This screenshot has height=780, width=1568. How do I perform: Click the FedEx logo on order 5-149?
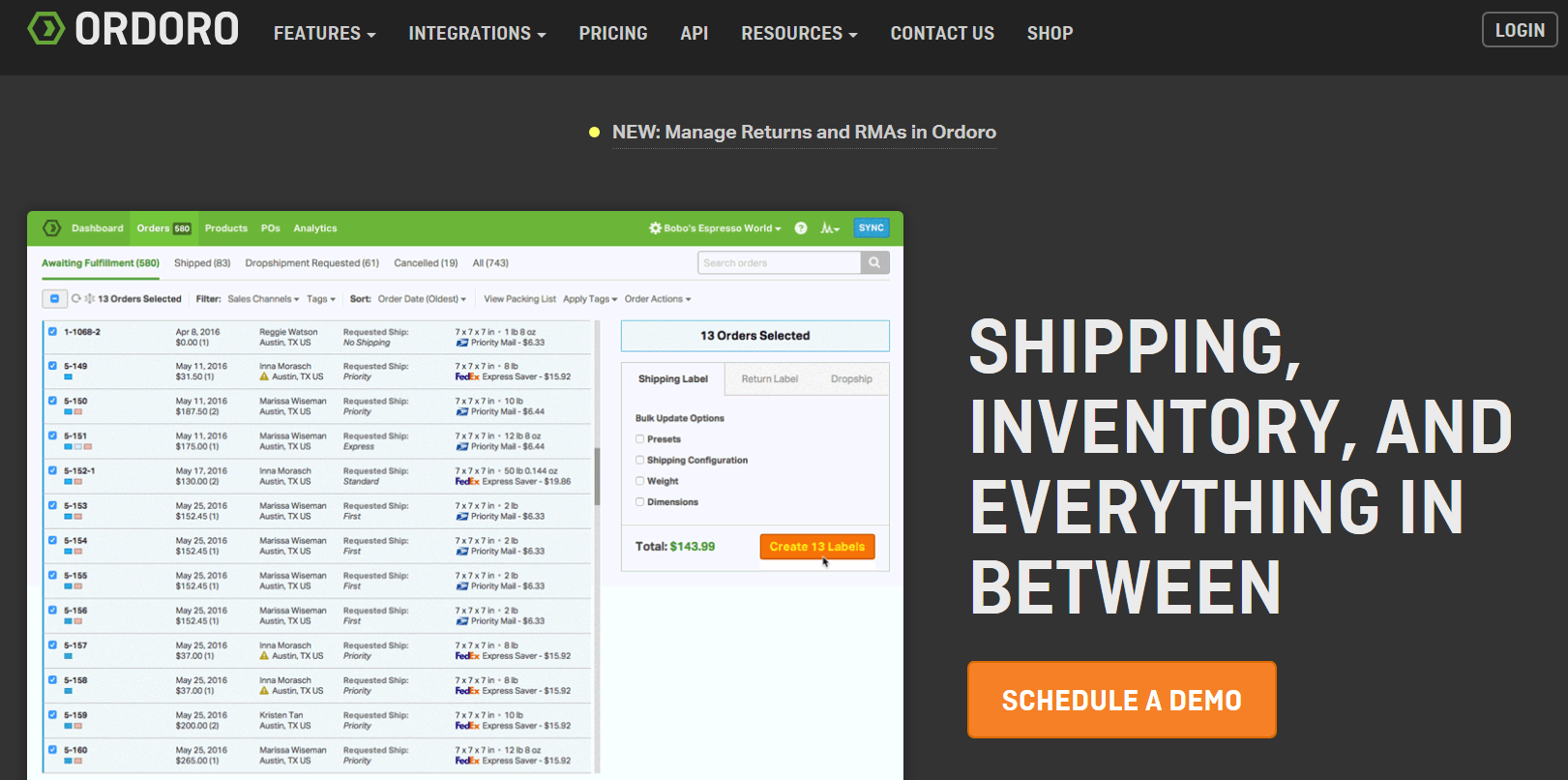pyautogui.click(x=467, y=377)
